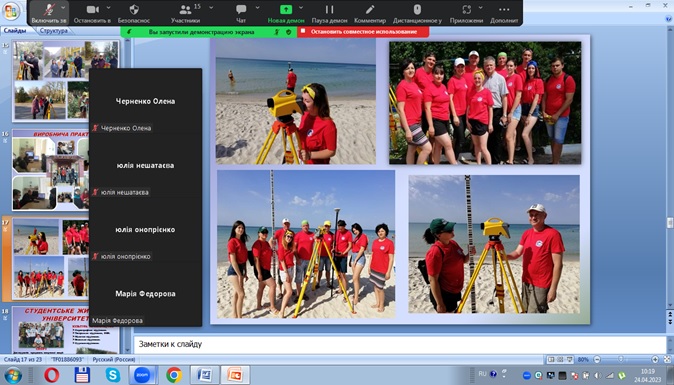Open the Participants panel icon
The height and width of the screenshot is (385, 674).
point(185,9)
